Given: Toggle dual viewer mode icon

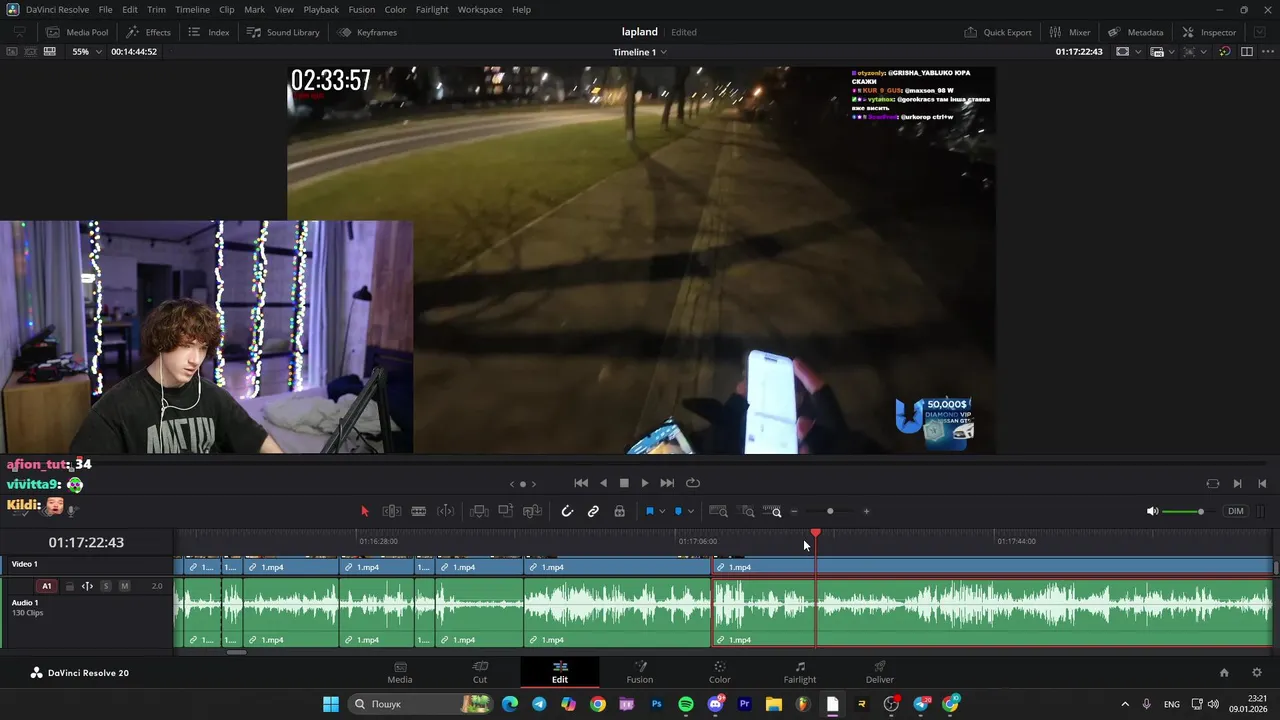Looking at the screenshot, I should point(1246,51).
